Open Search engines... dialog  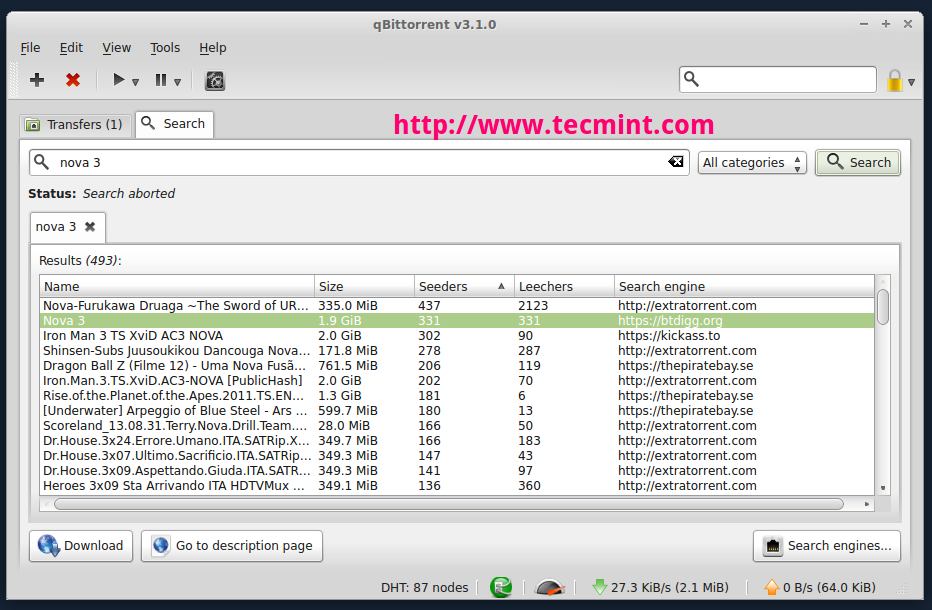click(x=827, y=546)
